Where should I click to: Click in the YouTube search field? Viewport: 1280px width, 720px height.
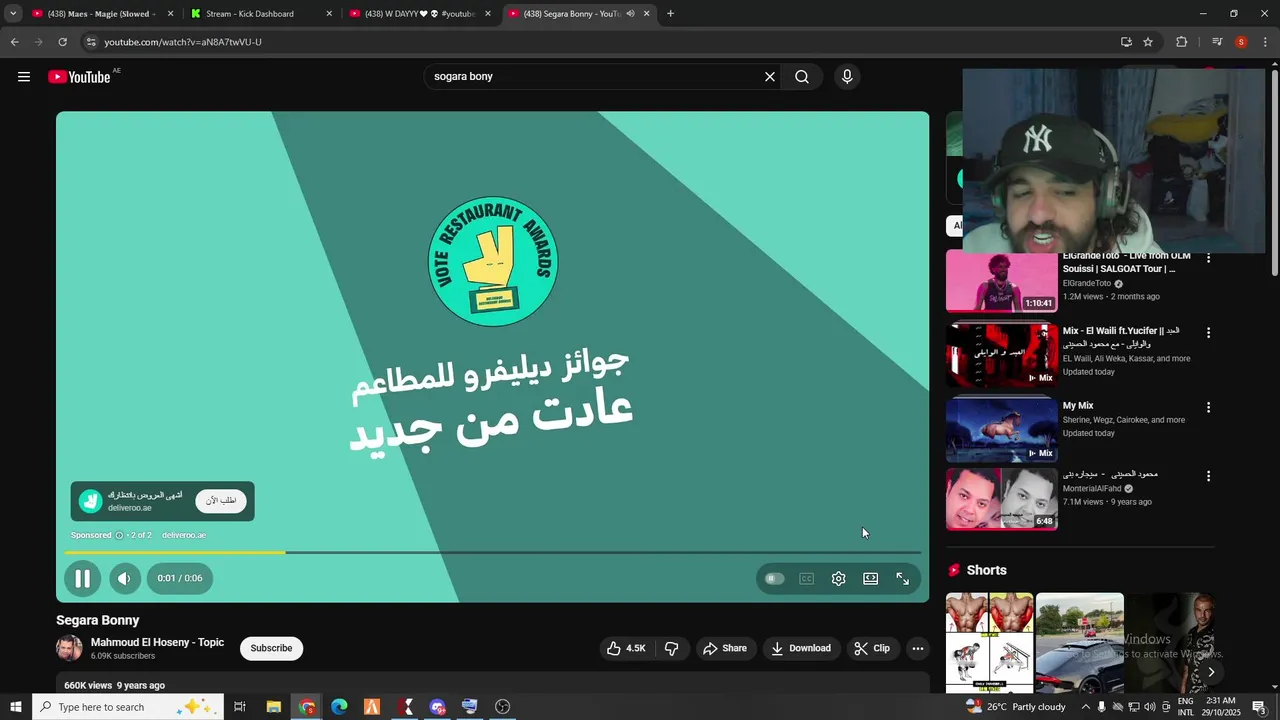595,77
